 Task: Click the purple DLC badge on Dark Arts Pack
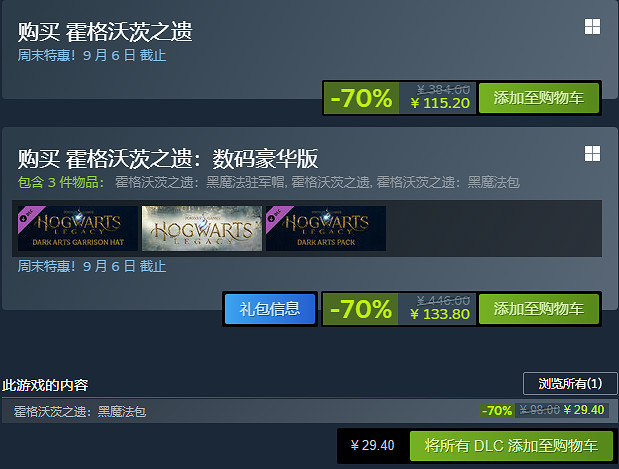(277, 216)
